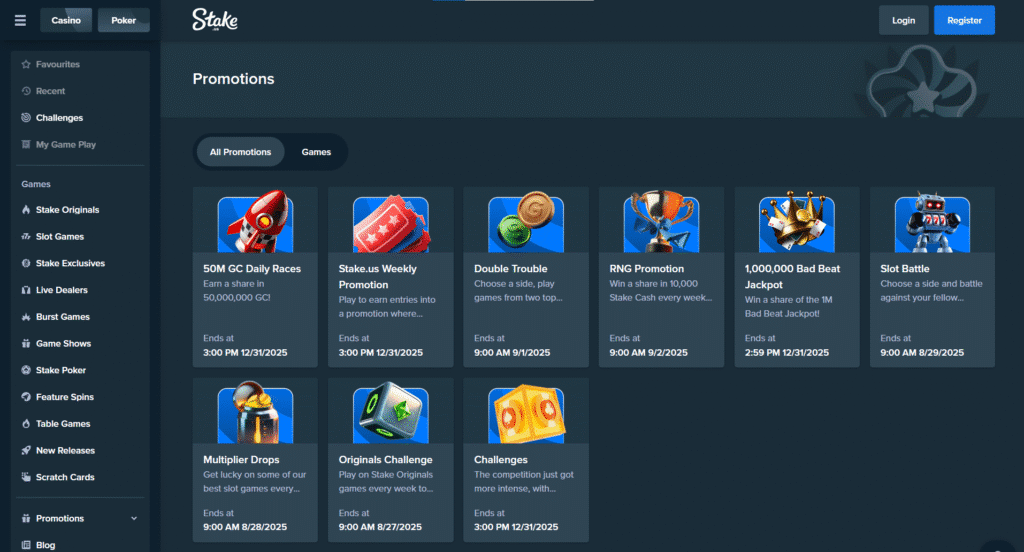Click the "Multiplier Drops" card title

(241, 460)
